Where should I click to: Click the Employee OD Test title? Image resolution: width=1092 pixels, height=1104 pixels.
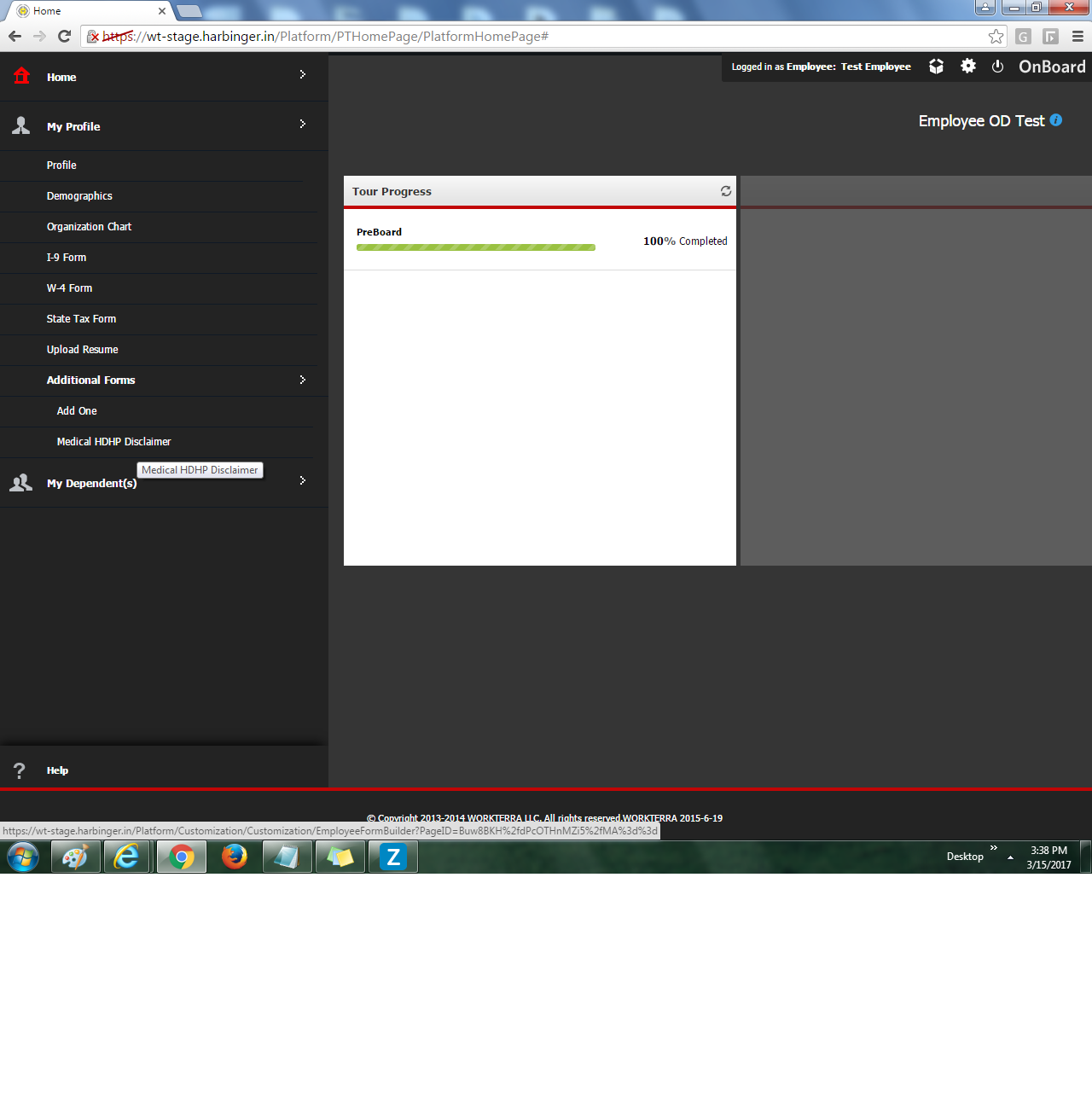[x=981, y=120]
